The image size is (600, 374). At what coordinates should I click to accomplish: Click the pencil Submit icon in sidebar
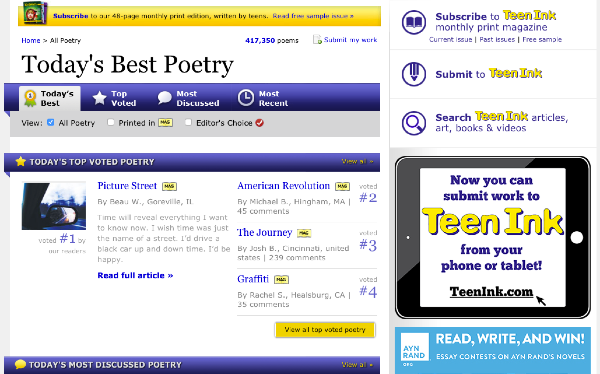click(414, 74)
